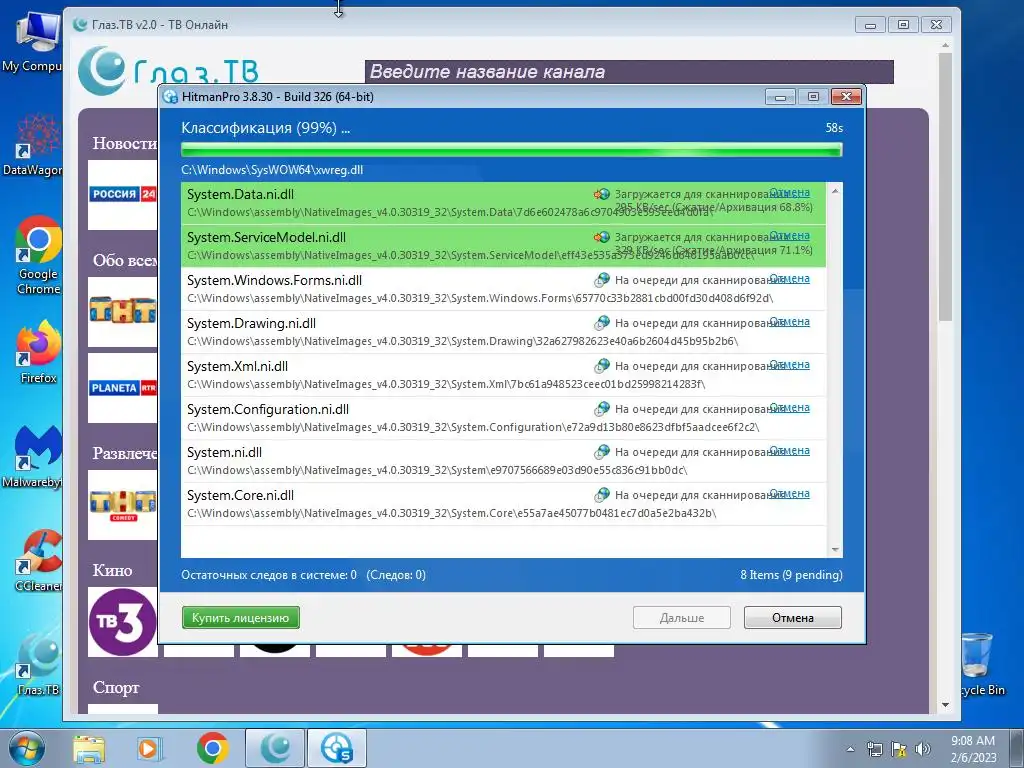Click queued status icon of System.Configuration.ni.dll

[x=601, y=409]
